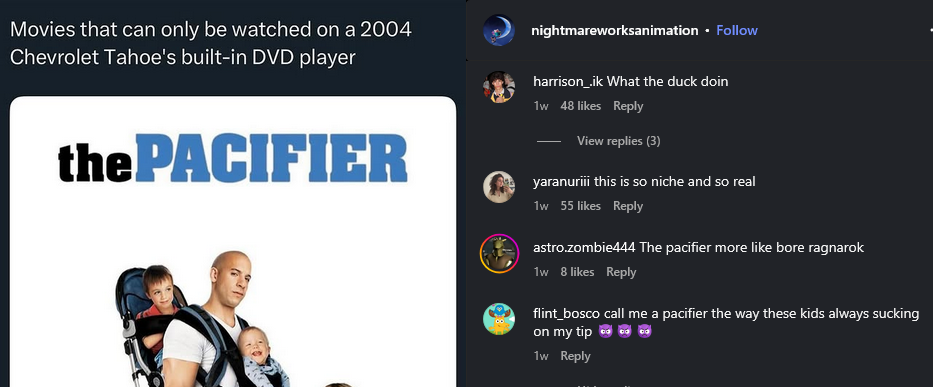
Task: Open the harrison_.ik username link
Action: (x=568, y=82)
